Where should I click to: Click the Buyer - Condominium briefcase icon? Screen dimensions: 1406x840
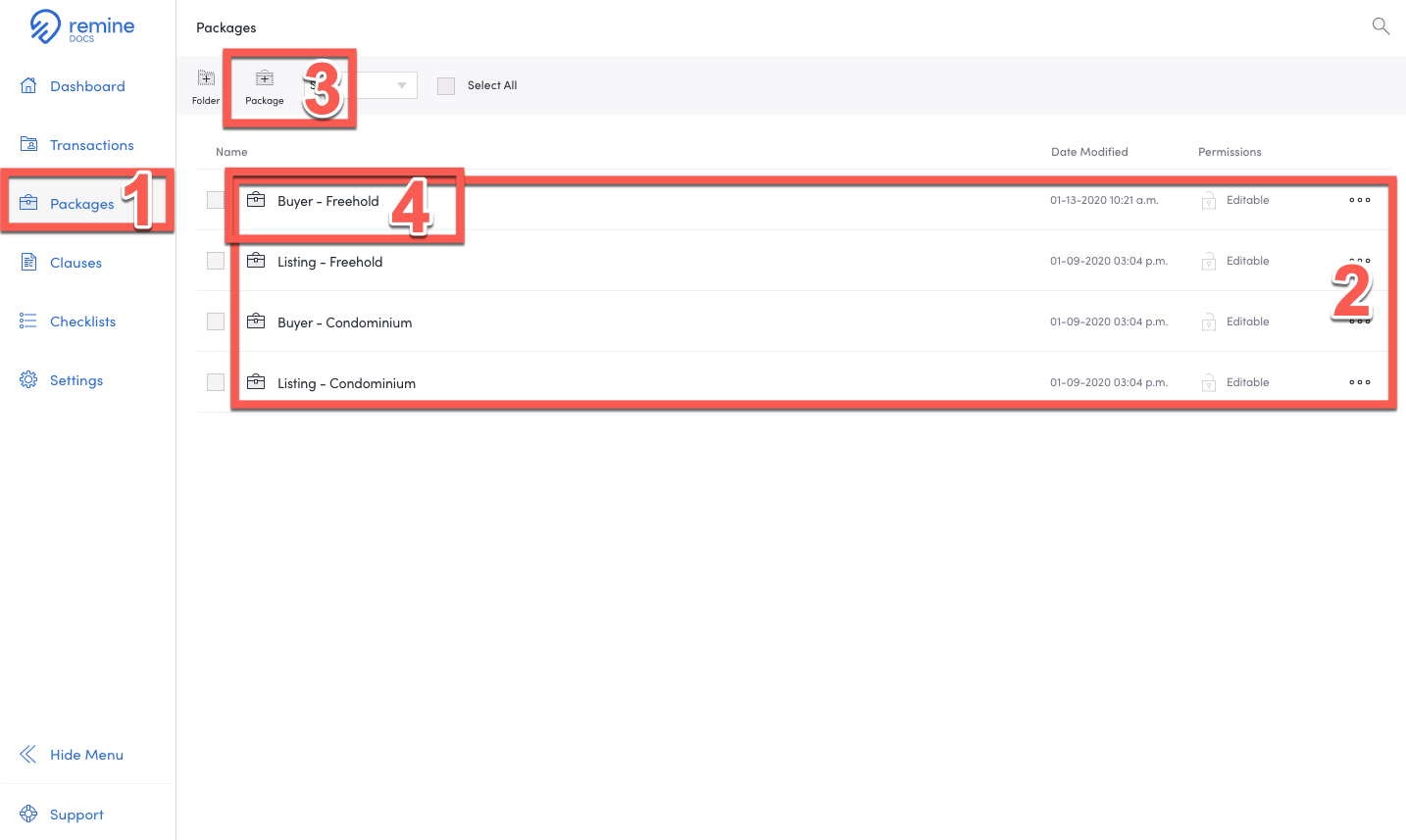click(x=256, y=321)
